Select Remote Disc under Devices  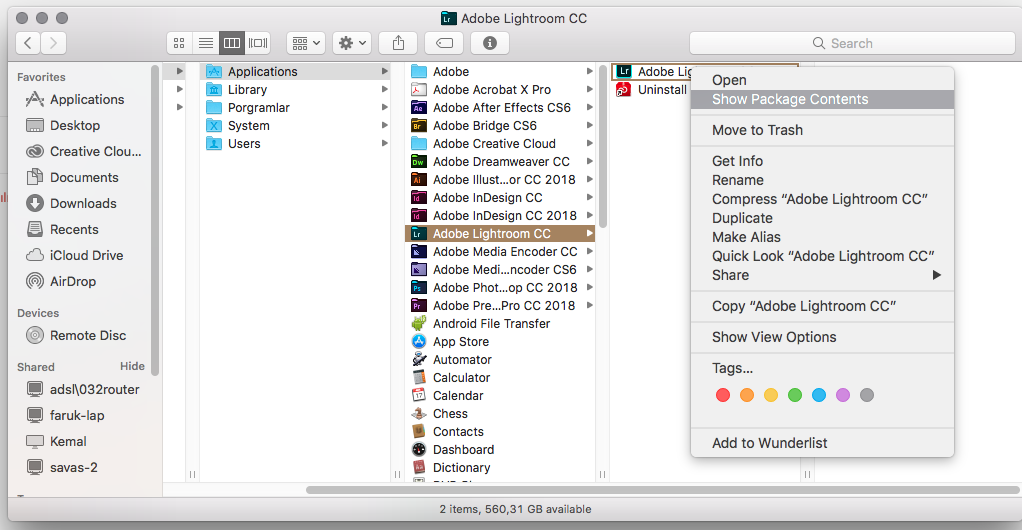[x=76, y=335]
